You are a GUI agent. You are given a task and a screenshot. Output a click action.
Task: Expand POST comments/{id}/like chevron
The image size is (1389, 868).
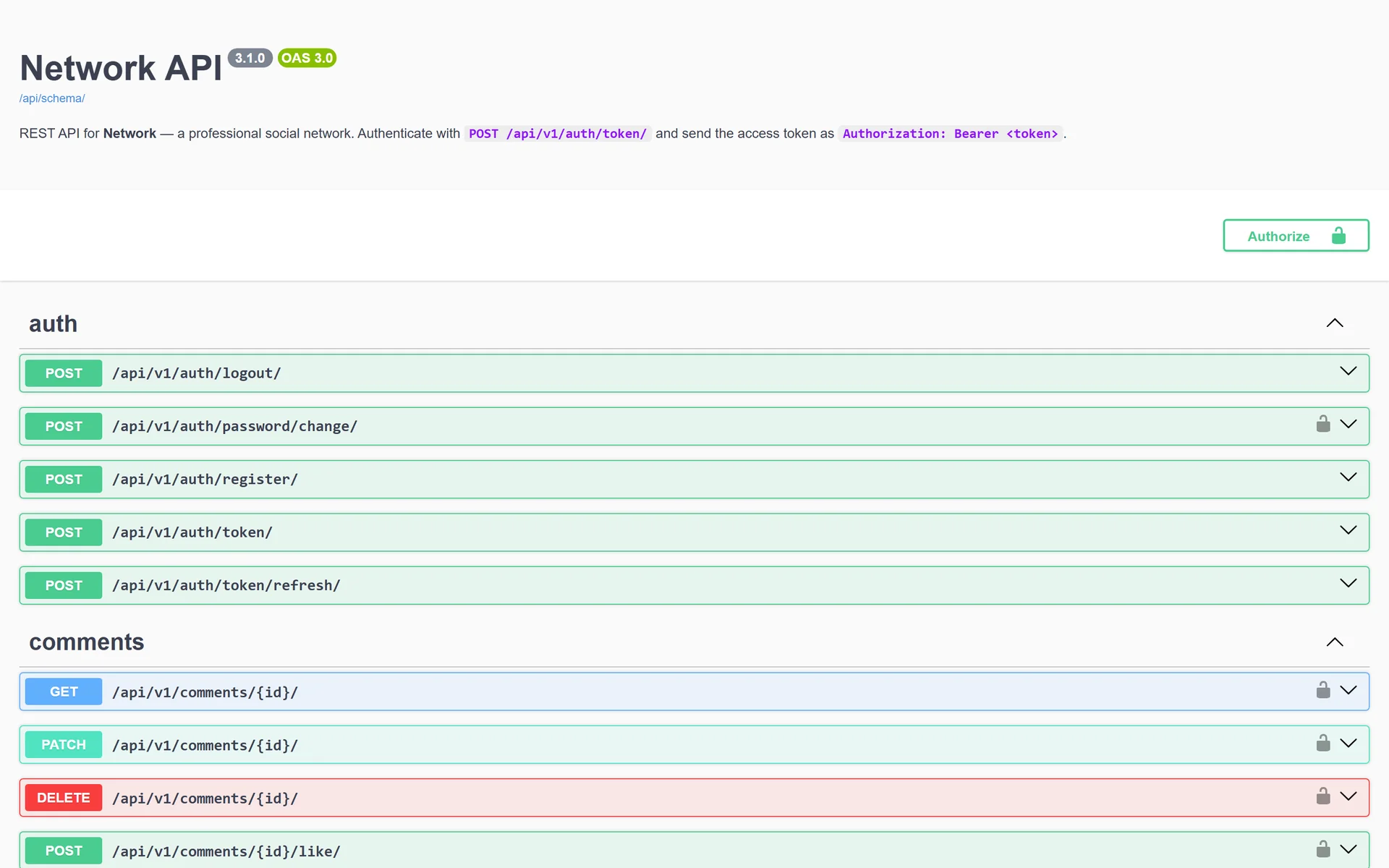1348,849
